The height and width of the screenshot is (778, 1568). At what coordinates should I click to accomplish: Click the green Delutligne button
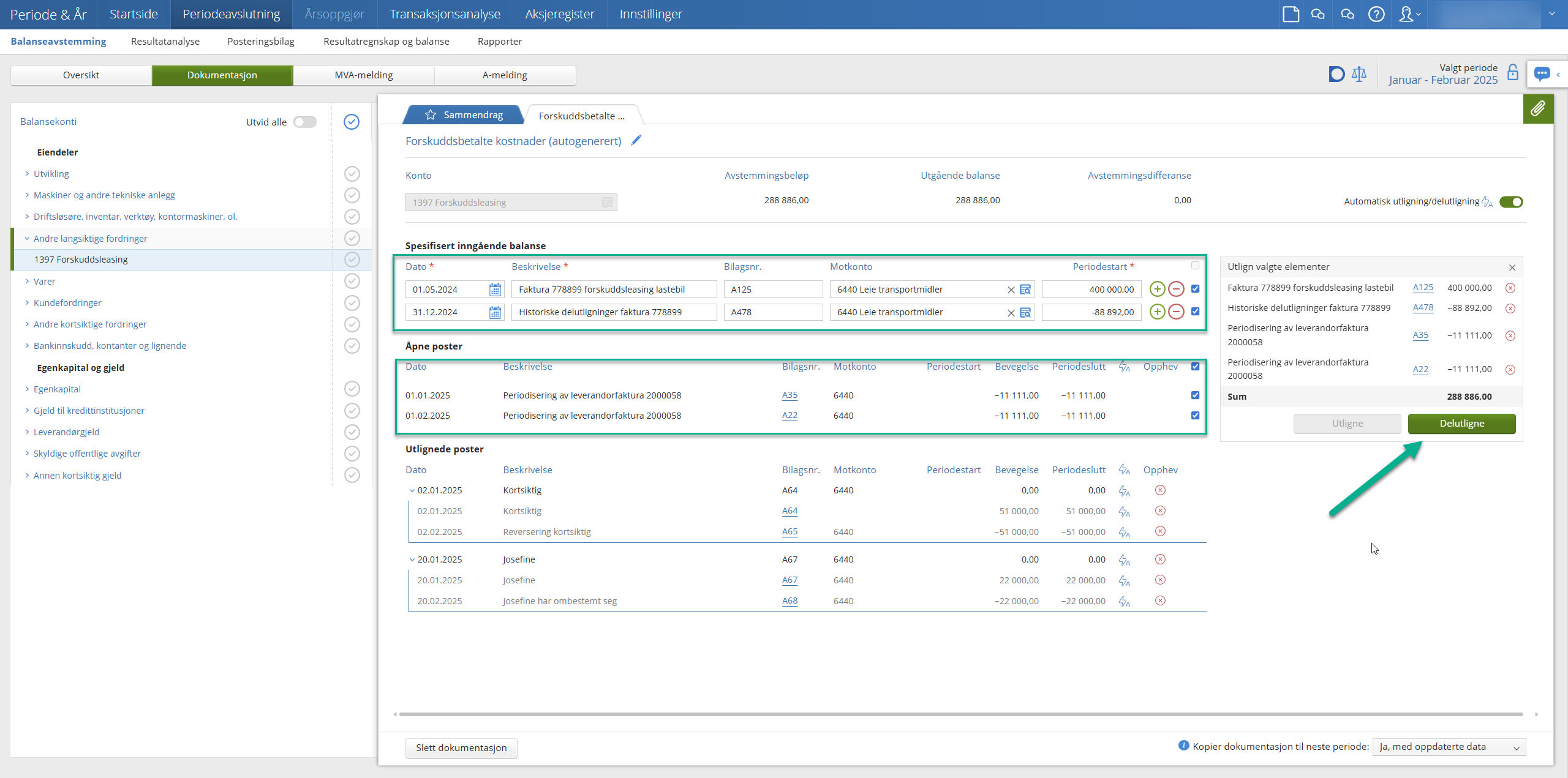(x=1461, y=424)
